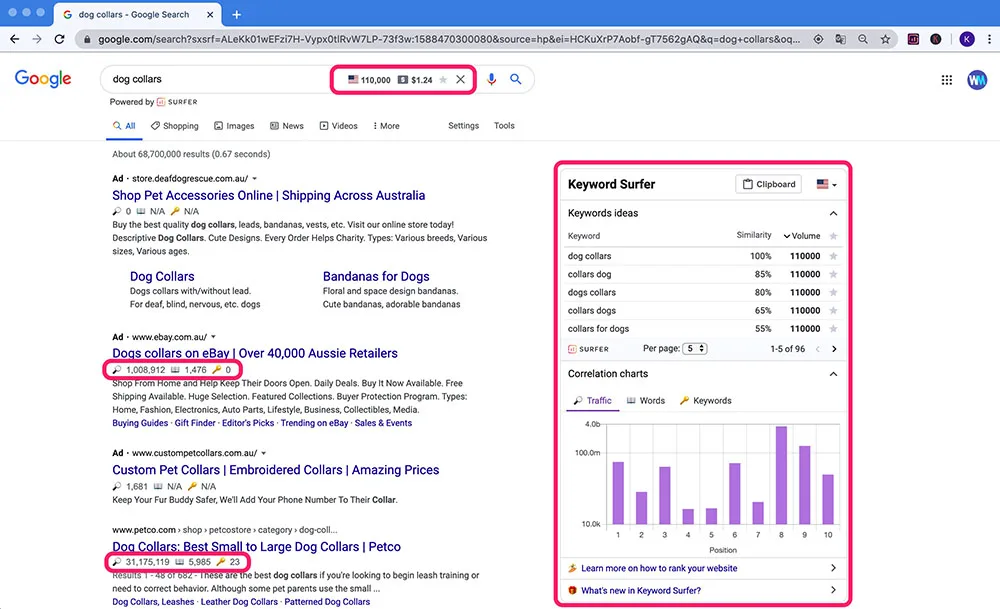Open the browser zoom magnifier icon
This screenshot has height=609, width=1000.
click(x=863, y=40)
